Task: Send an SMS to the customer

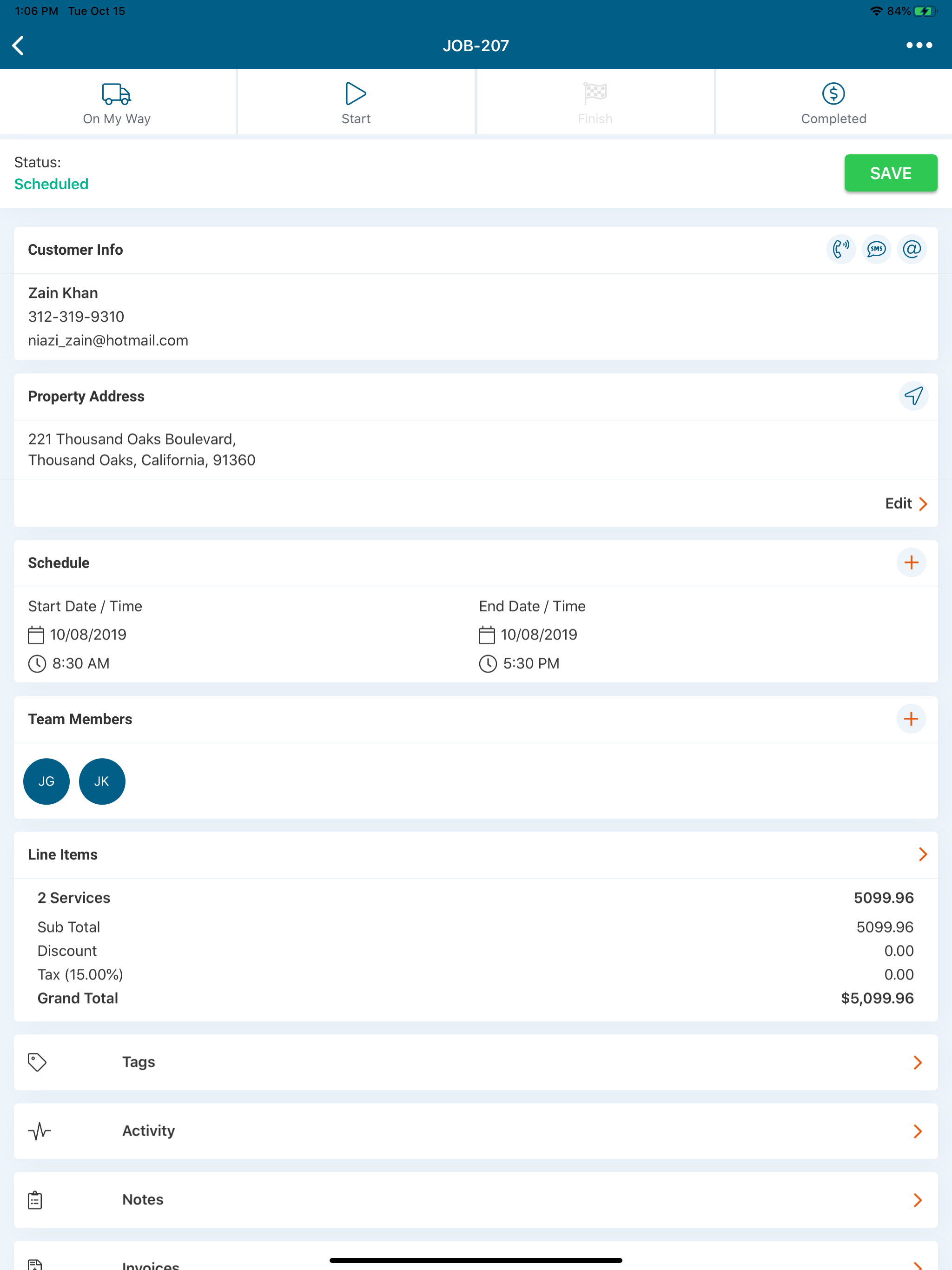Action: tap(876, 249)
